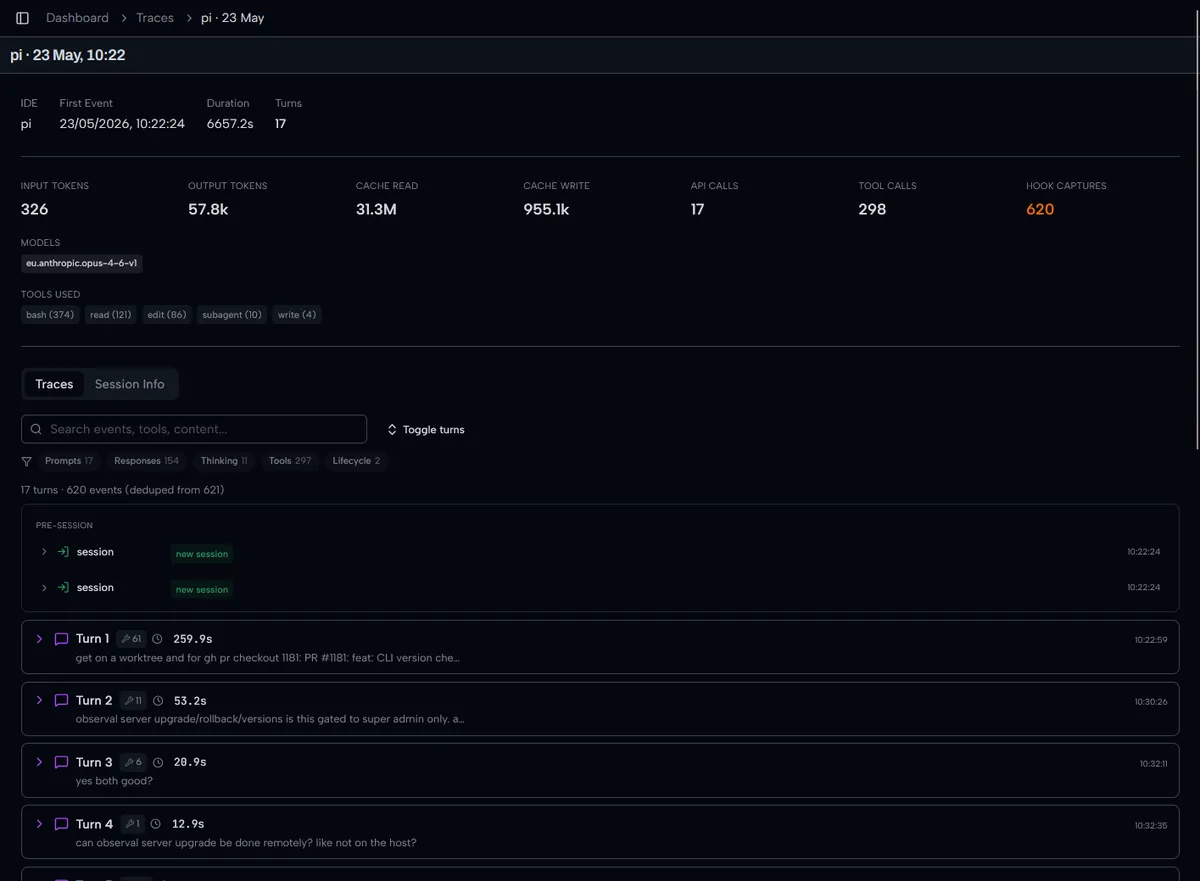Toggle the Tools 297 filter
The width and height of the screenshot is (1200, 881).
pos(290,461)
